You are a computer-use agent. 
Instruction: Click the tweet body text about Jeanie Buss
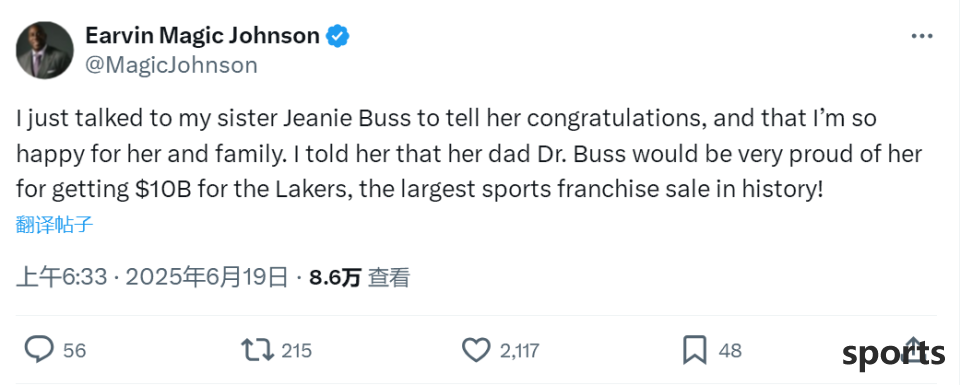[x=469, y=154]
